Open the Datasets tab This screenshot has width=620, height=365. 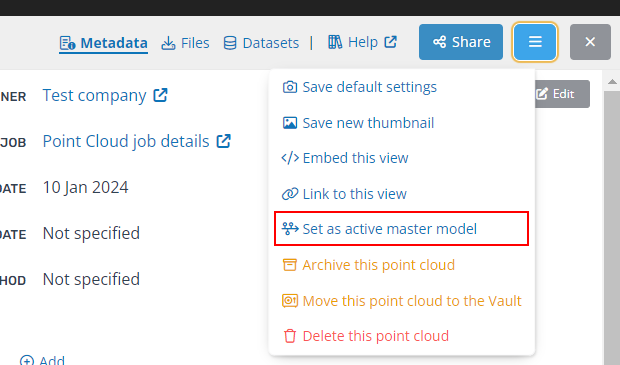click(261, 43)
